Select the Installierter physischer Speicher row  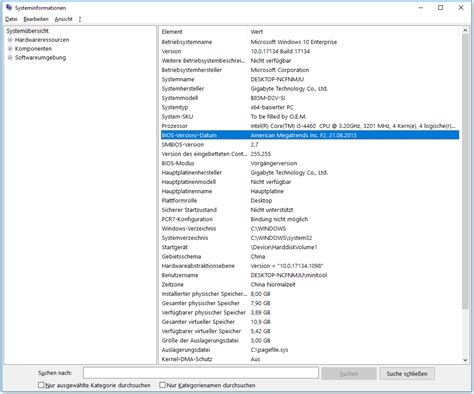pyautogui.click(x=310, y=294)
